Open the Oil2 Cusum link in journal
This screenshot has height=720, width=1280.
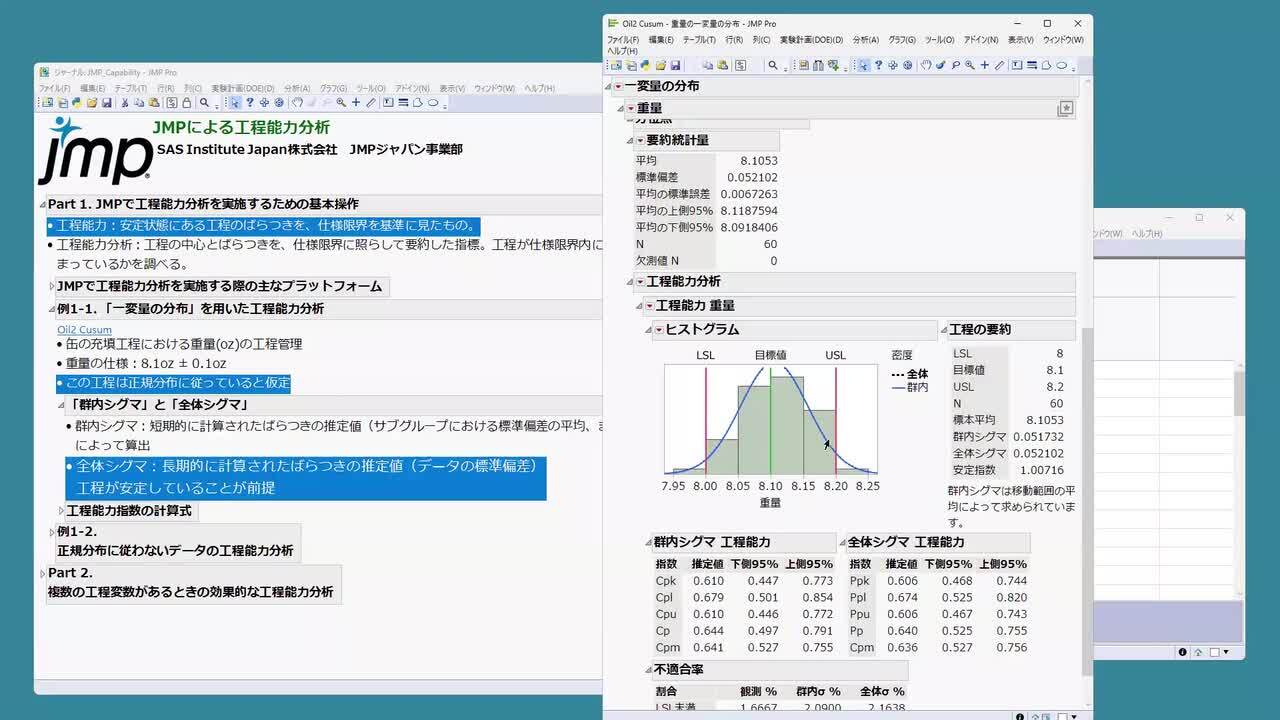point(85,329)
